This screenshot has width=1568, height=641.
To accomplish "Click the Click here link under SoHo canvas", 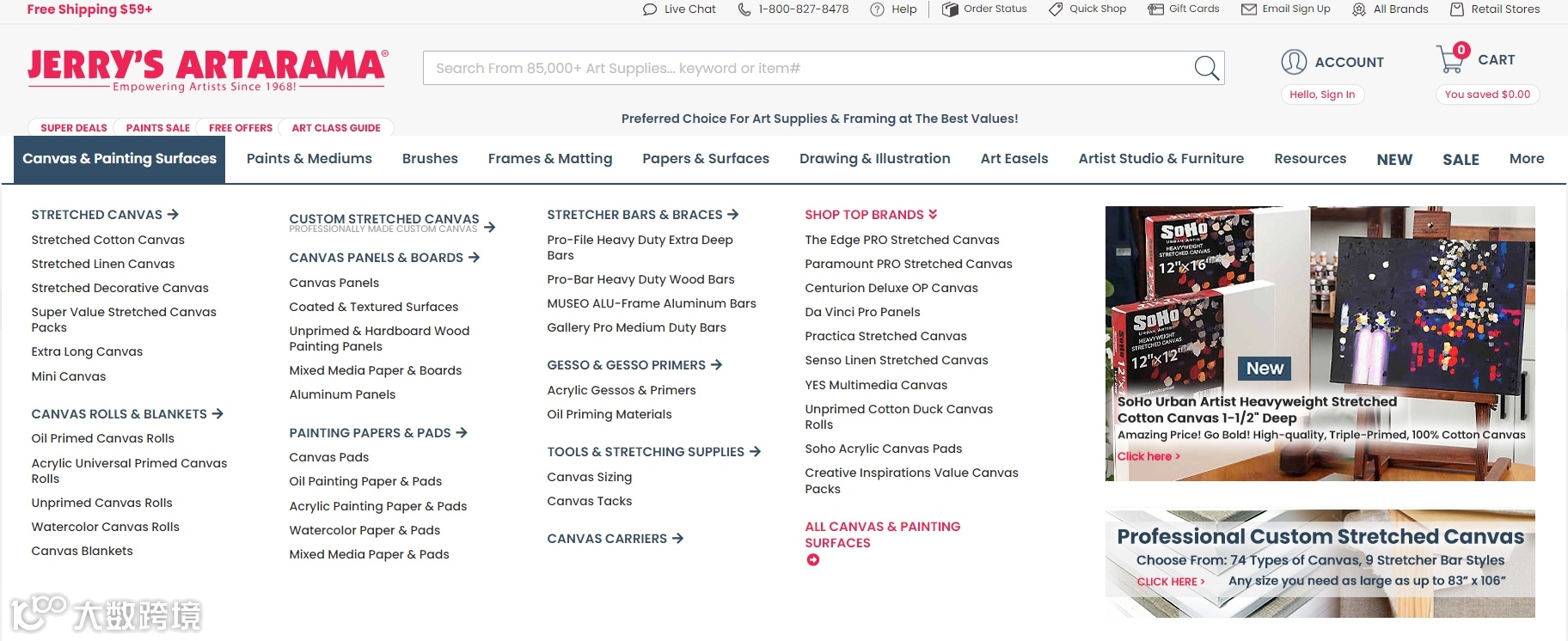I will (1148, 456).
